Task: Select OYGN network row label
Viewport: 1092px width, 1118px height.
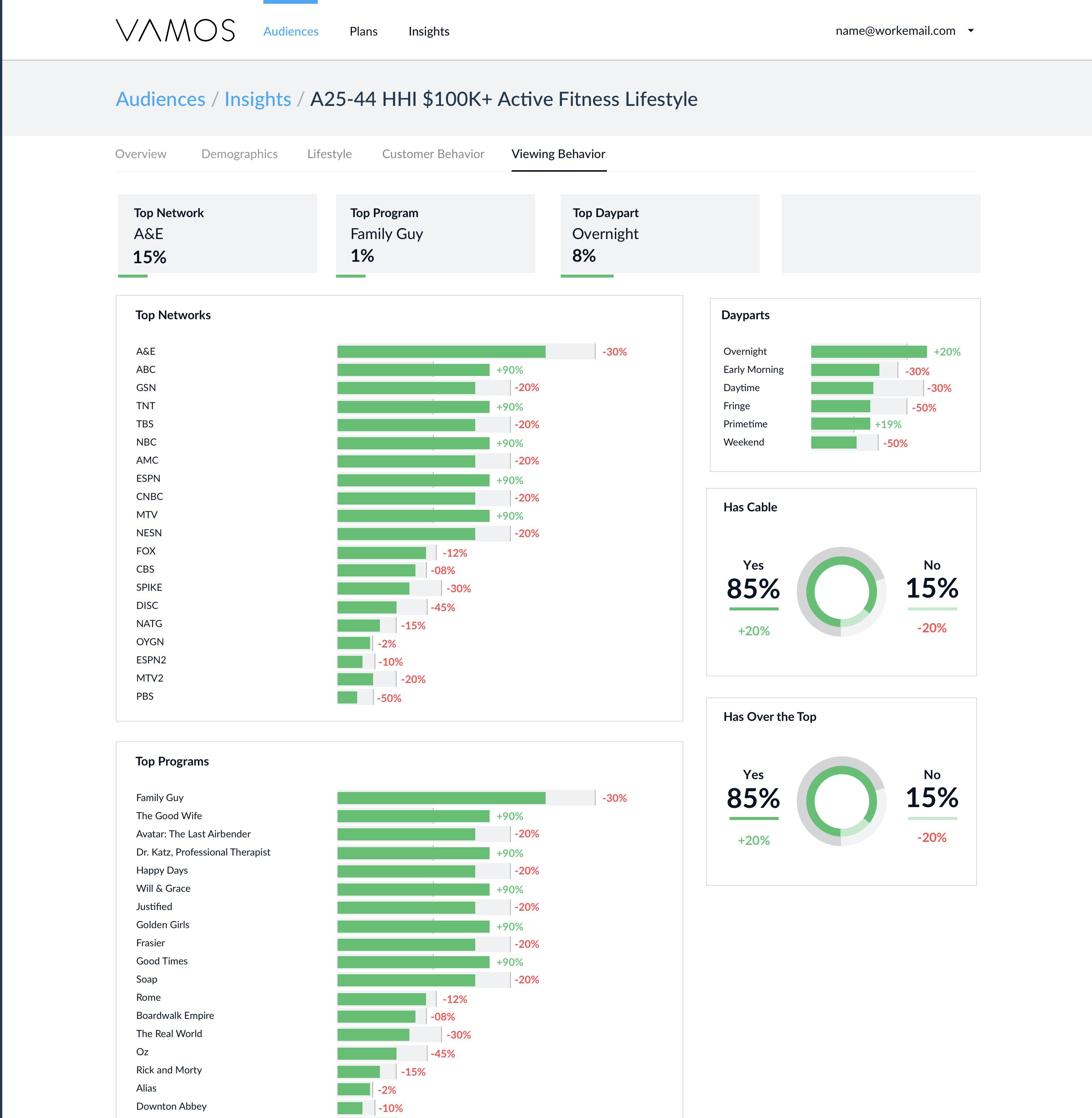Action: click(x=150, y=641)
